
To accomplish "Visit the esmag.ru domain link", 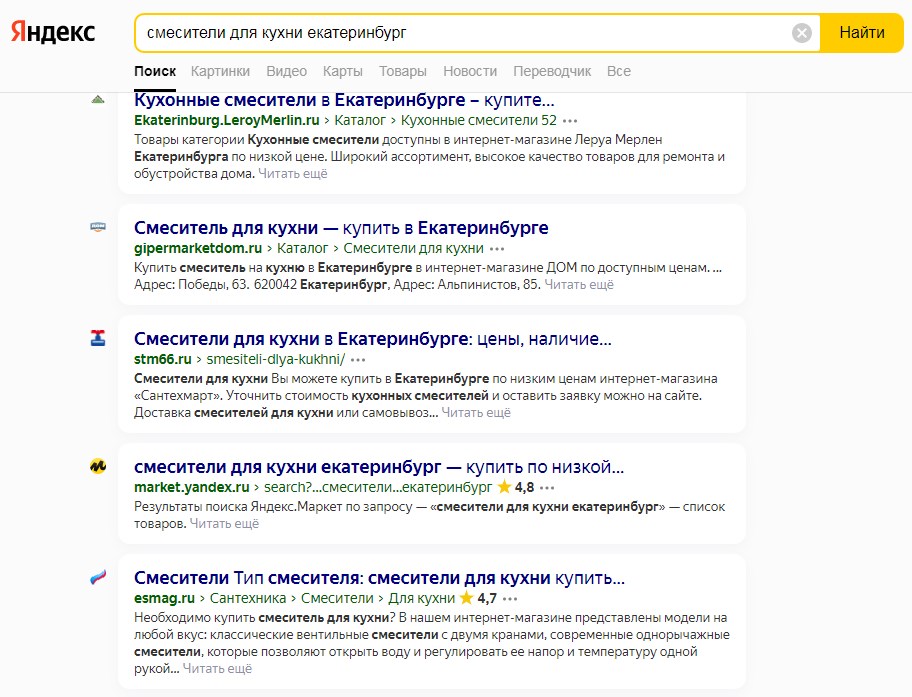I will click(x=164, y=598).
